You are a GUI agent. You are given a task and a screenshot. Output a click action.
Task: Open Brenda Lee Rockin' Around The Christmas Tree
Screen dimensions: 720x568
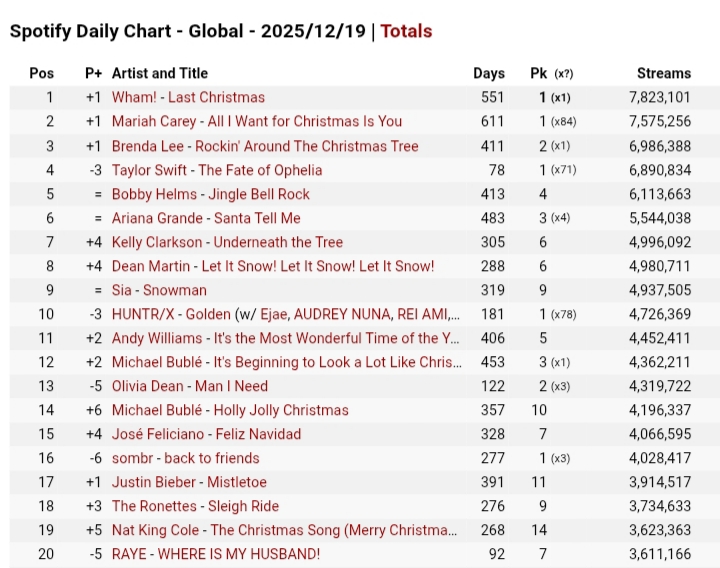(x=264, y=146)
